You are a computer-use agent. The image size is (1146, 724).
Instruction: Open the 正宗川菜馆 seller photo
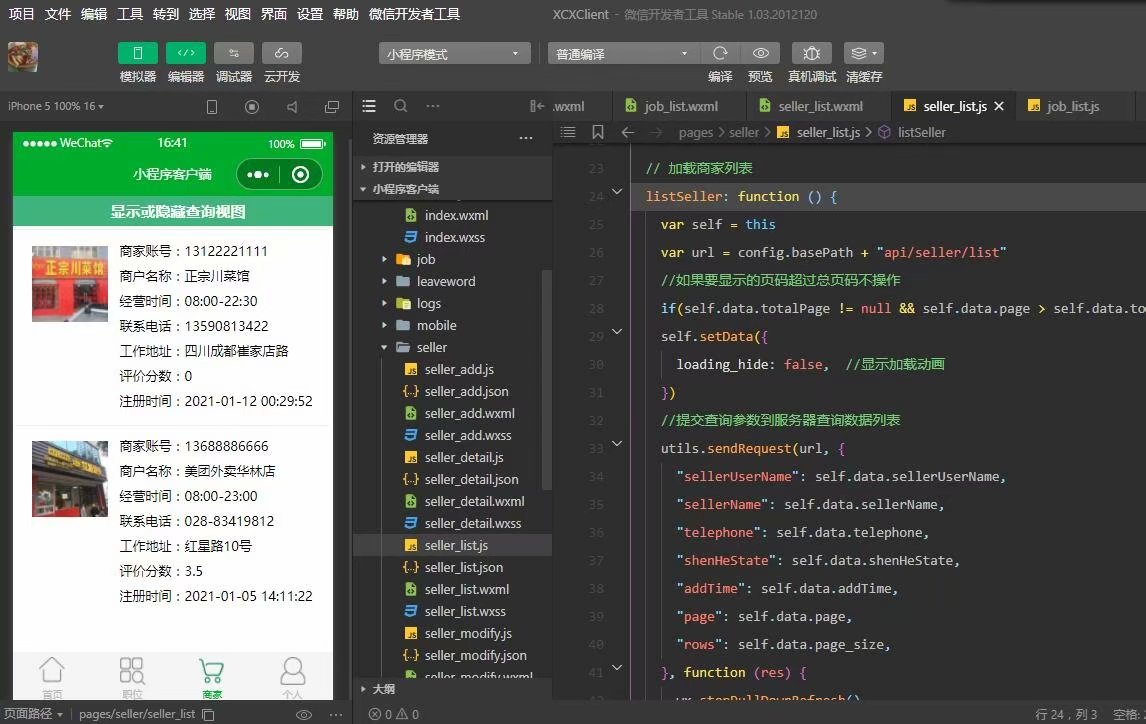[69, 283]
